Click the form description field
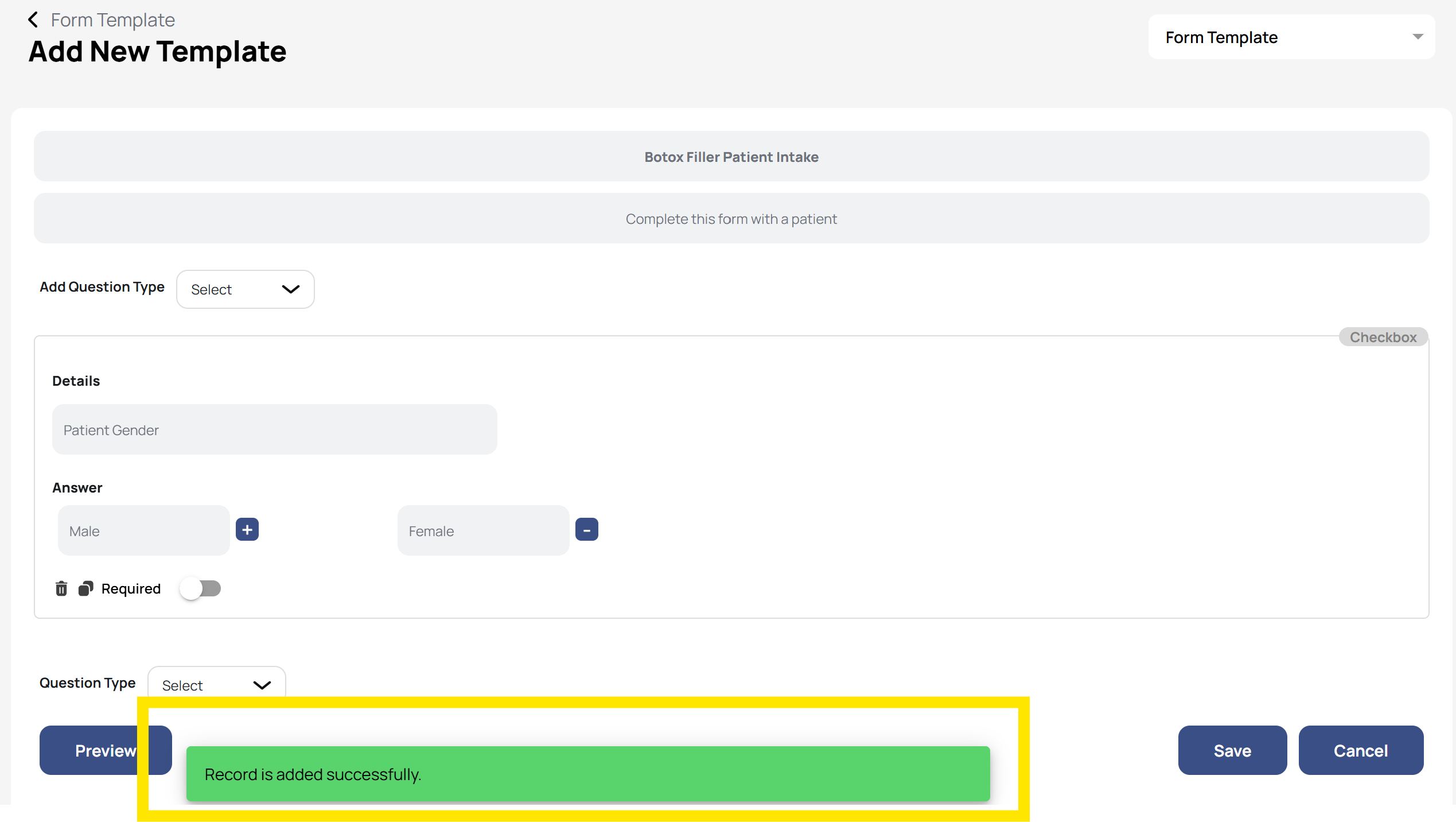 731,219
